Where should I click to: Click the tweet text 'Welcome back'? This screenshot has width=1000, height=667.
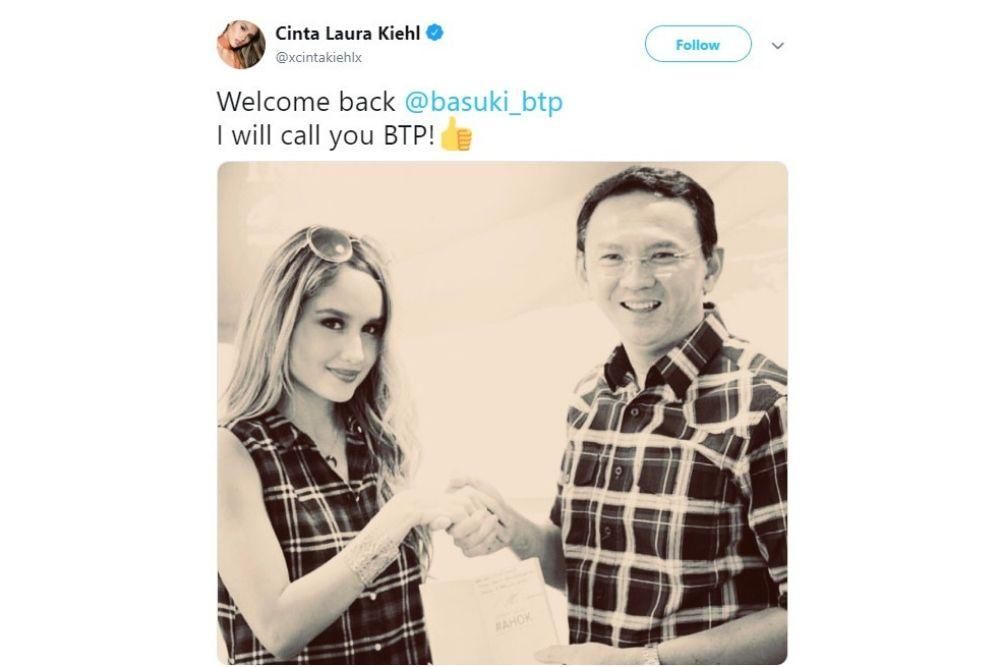[x=305, y=102]
